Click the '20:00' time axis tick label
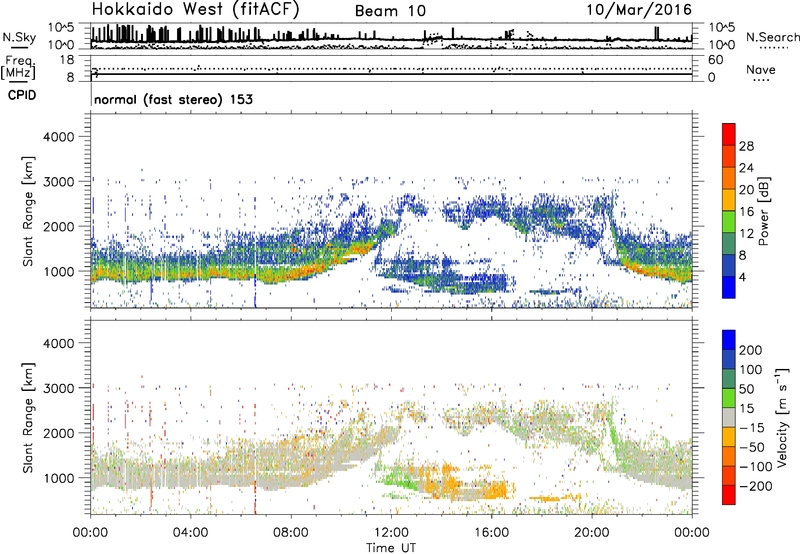The width and height of the screenshot is (800, 554). tap(591, 533)
